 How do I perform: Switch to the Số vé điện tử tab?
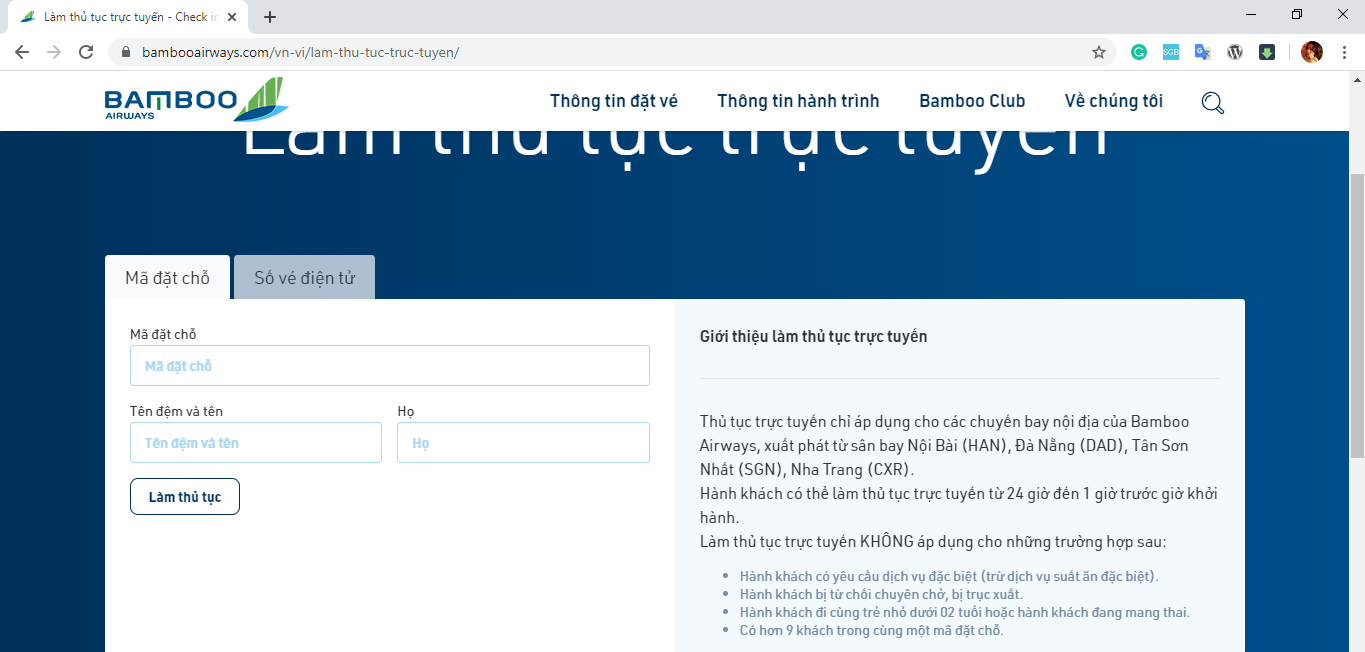click(x=304, y=278)
